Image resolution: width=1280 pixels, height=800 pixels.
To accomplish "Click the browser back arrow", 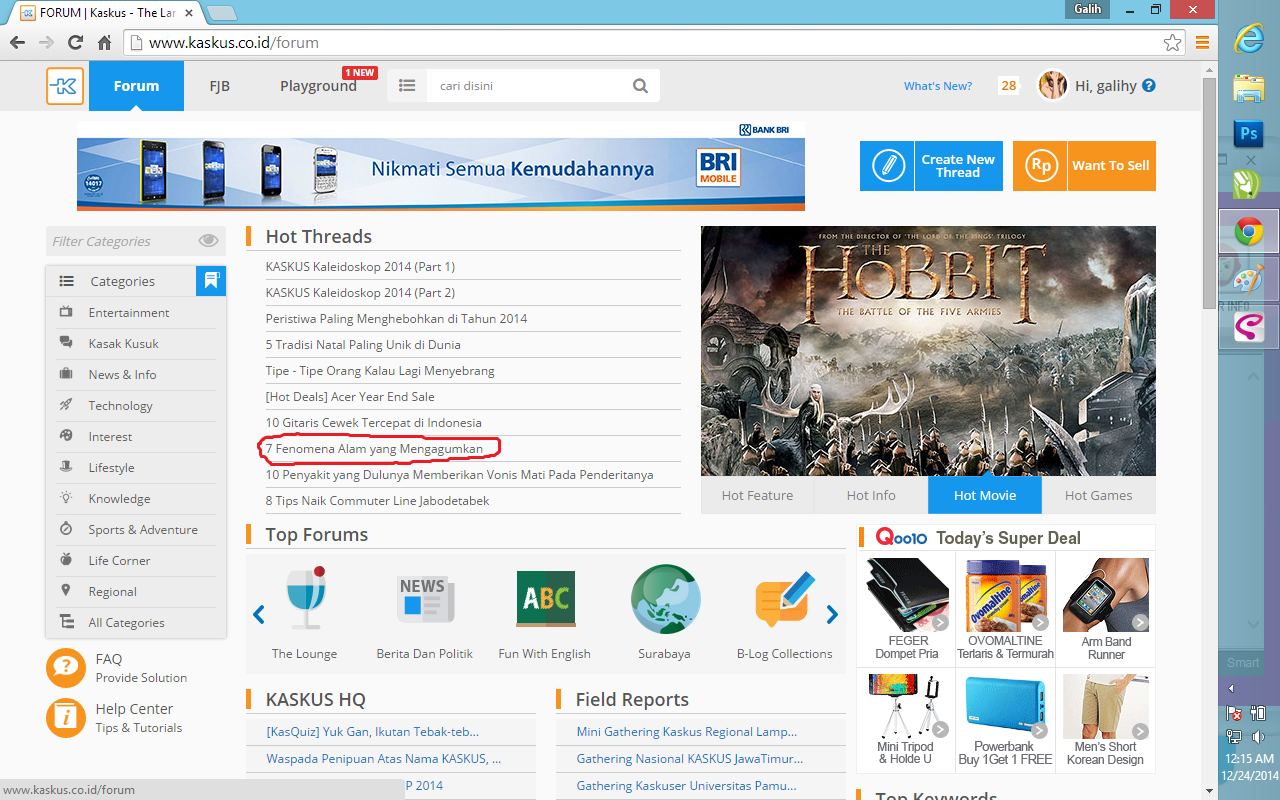I will pyautogui.click(x=17, y=43).
